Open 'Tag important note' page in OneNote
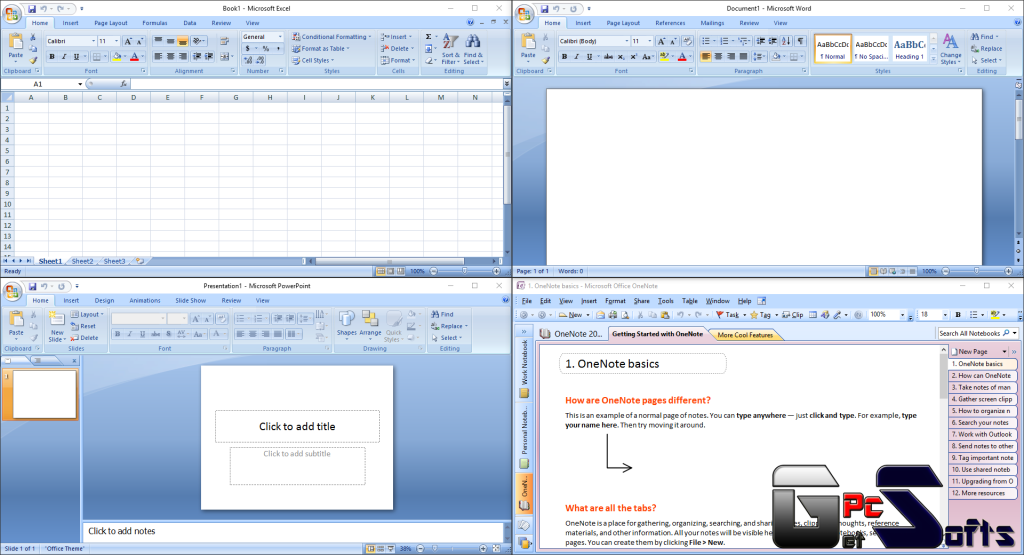Viewport: 1024px width, 555px height. (x=982, y=458)
